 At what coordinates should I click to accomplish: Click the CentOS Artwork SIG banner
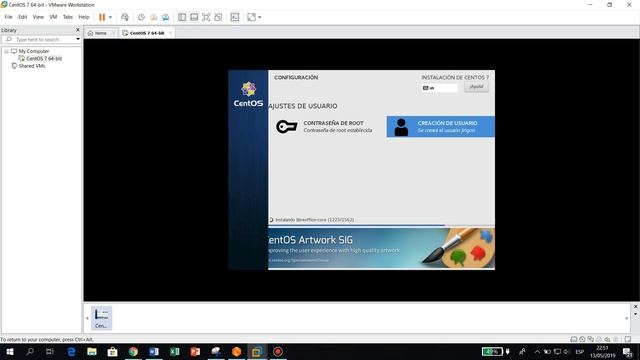381,248
